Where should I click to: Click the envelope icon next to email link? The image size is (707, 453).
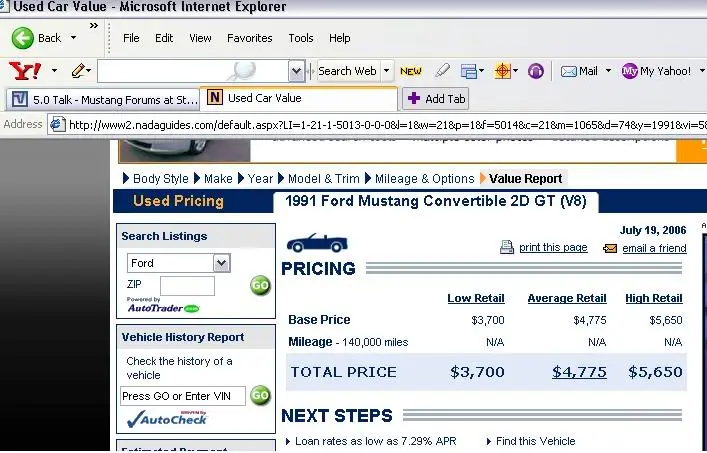(x=610, y=248)
